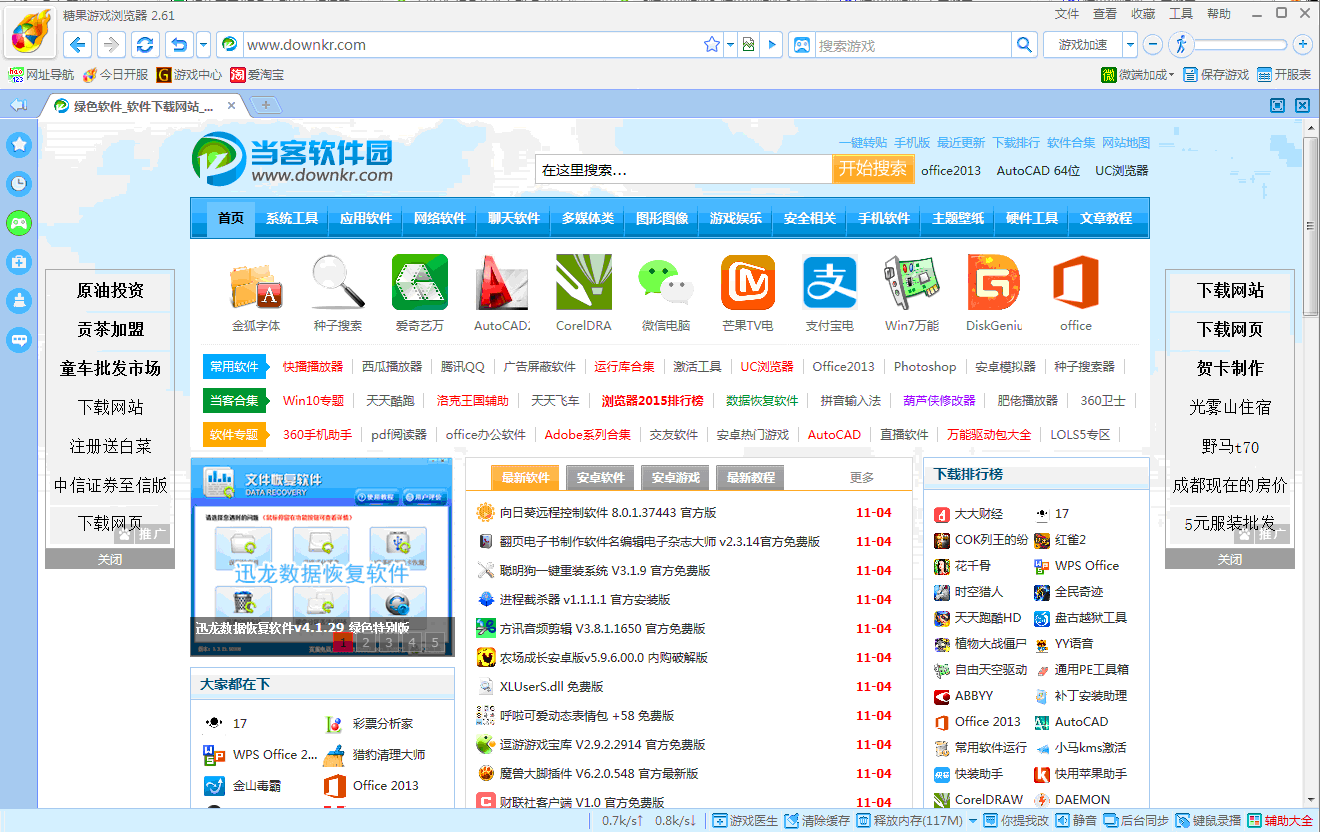
Task: Toggle 静音 mute in status bar
Action: pos(1077,821)
